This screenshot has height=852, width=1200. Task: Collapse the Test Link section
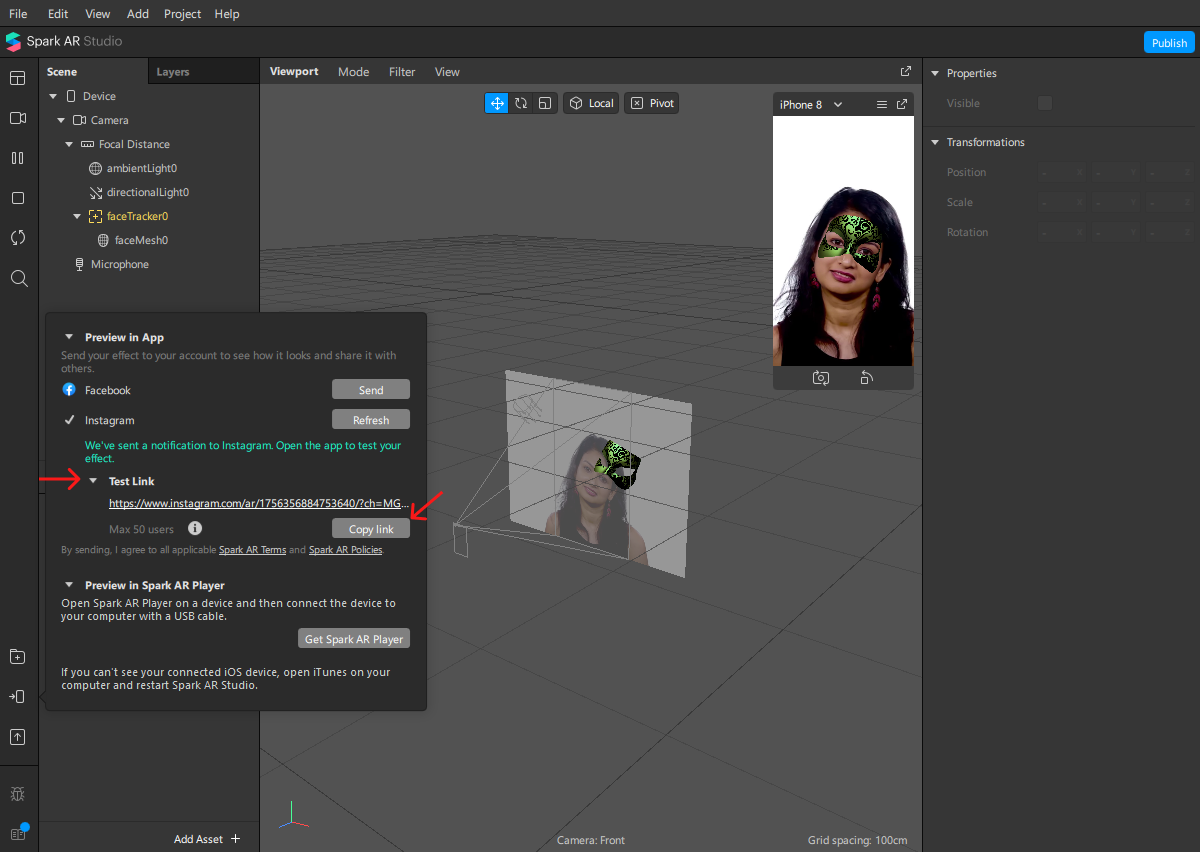(x=93, y=481)
